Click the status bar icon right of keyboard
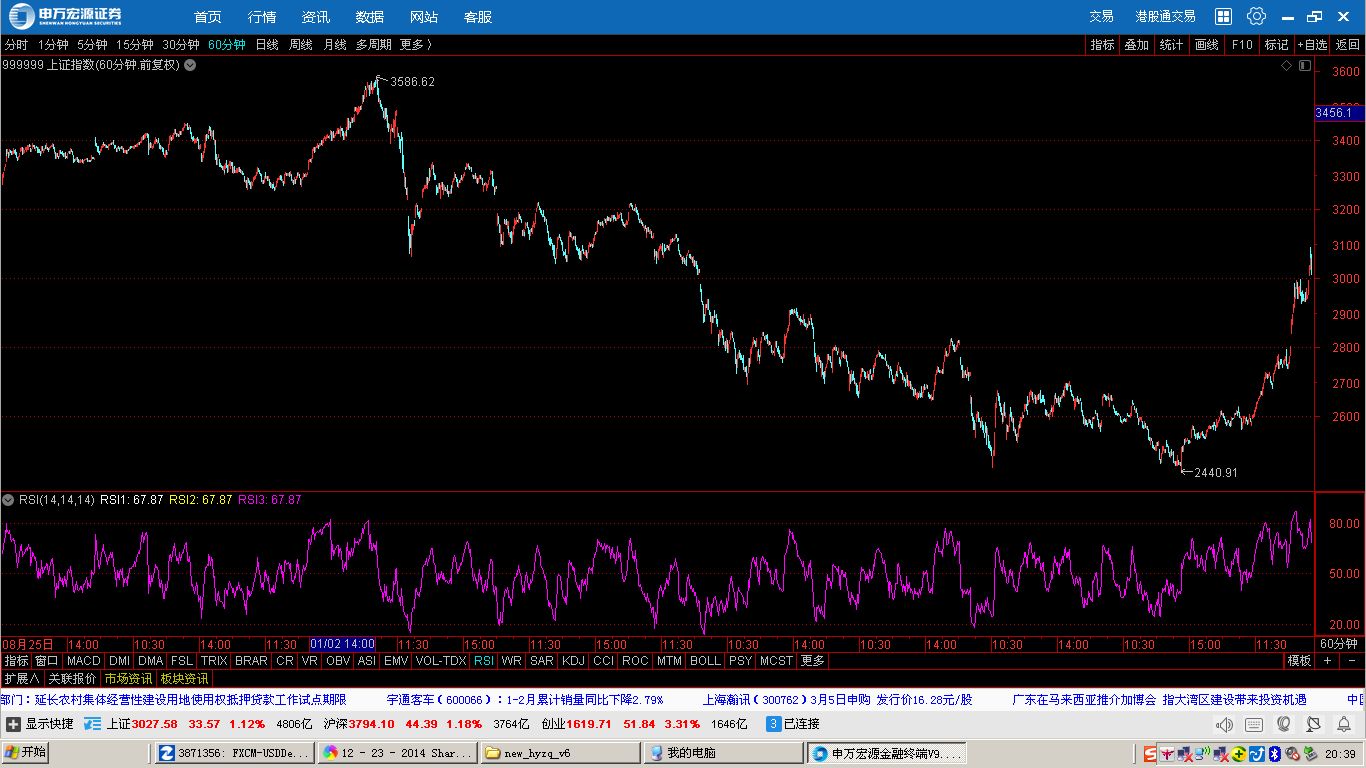The height and width of the screenshot is (768, 1366). [1284, 724]
